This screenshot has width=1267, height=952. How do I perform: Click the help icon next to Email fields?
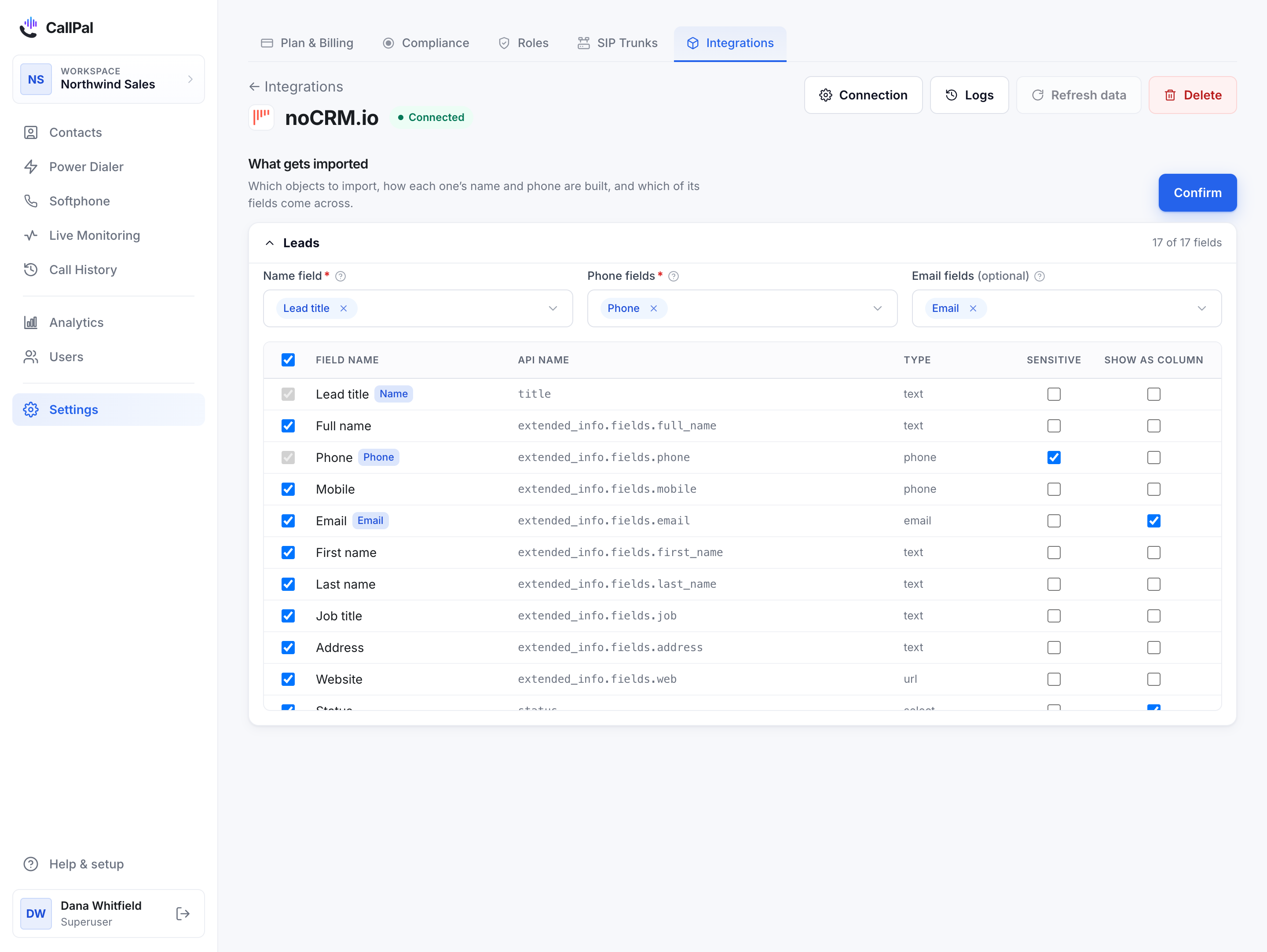(x=1040, y=276)
